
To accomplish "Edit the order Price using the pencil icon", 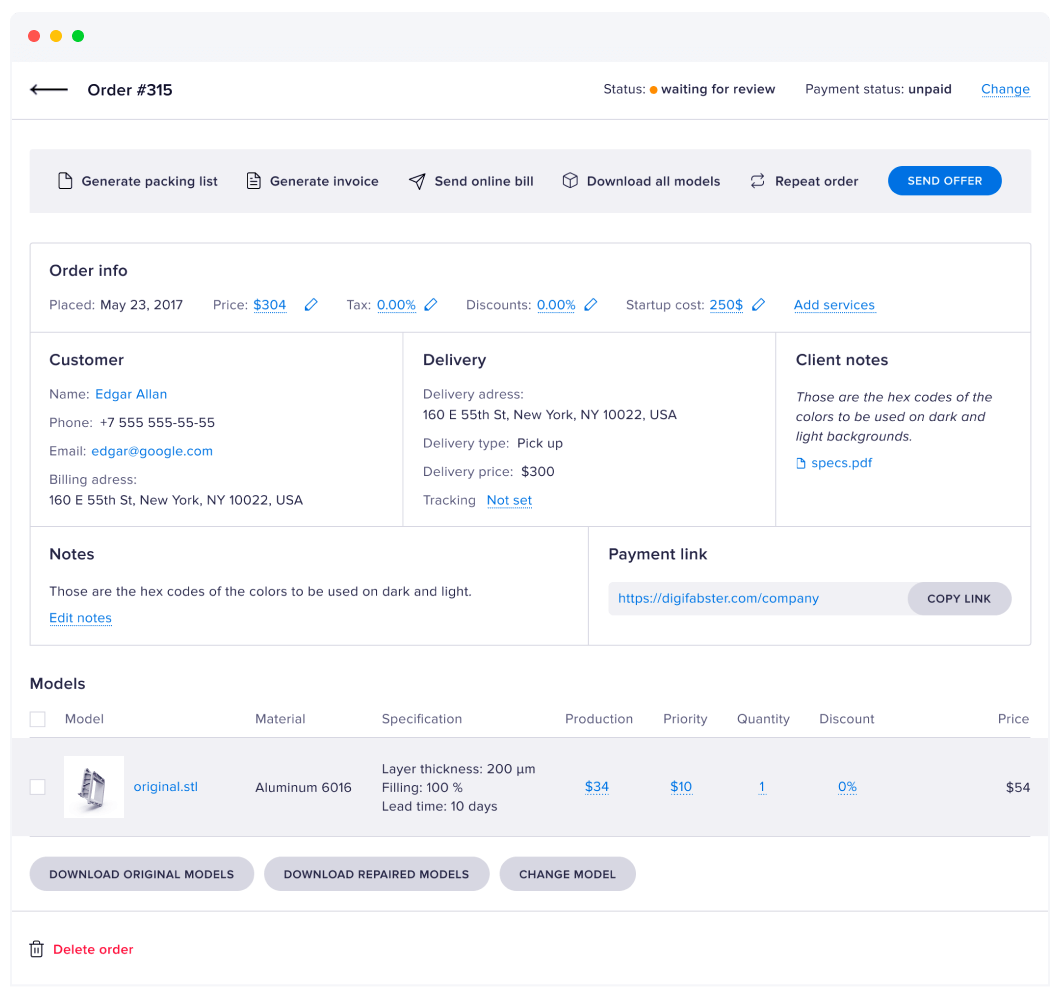I will (310, 304).
